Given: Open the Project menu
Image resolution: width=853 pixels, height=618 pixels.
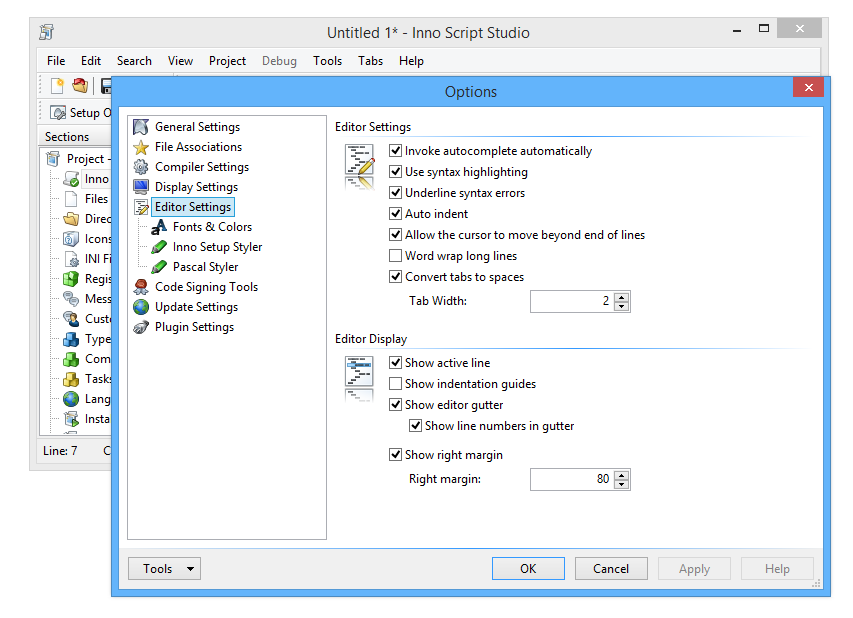Looking at the screenshot, I should point(227,61).
